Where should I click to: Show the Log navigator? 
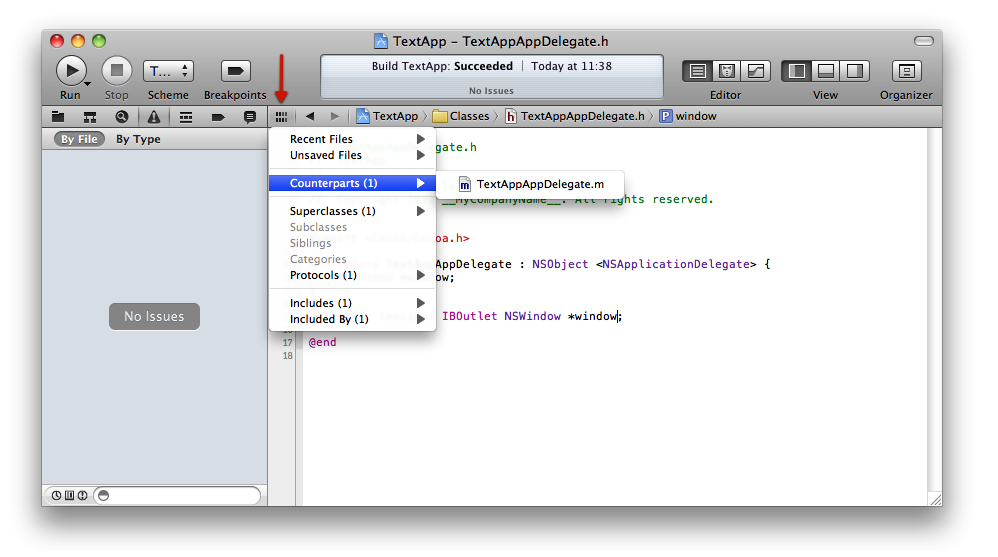coord(250,116)
